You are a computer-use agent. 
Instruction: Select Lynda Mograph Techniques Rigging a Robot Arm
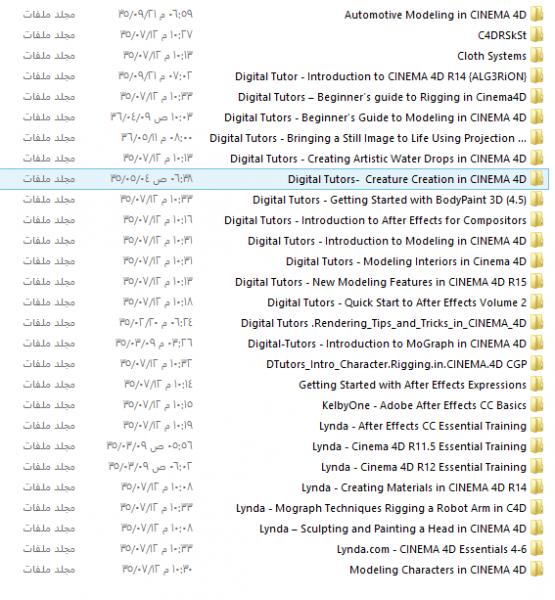[x=381, y=508]
